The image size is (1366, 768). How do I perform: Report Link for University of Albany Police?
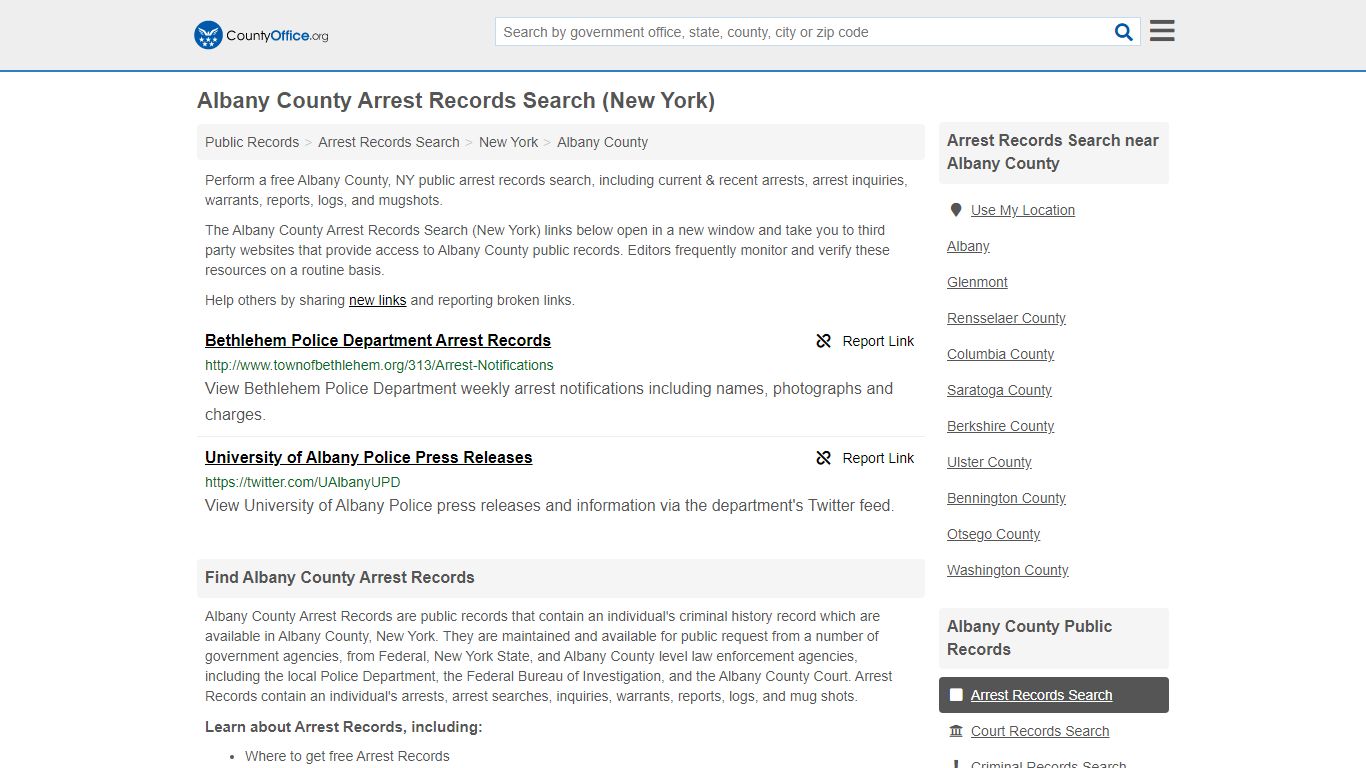pos(865,458)
